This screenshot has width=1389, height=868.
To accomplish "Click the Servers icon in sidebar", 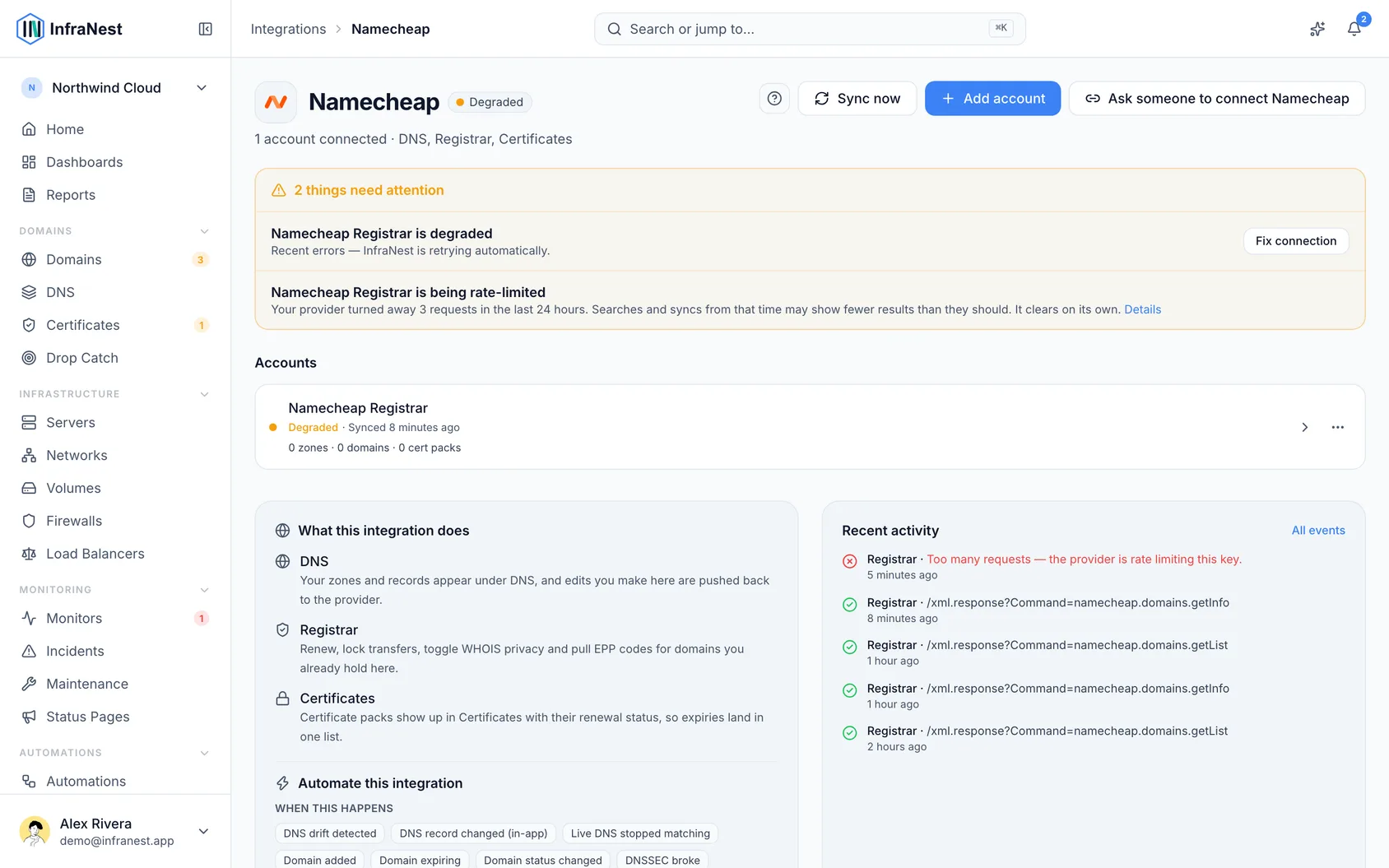I will [x=29, y=422].
